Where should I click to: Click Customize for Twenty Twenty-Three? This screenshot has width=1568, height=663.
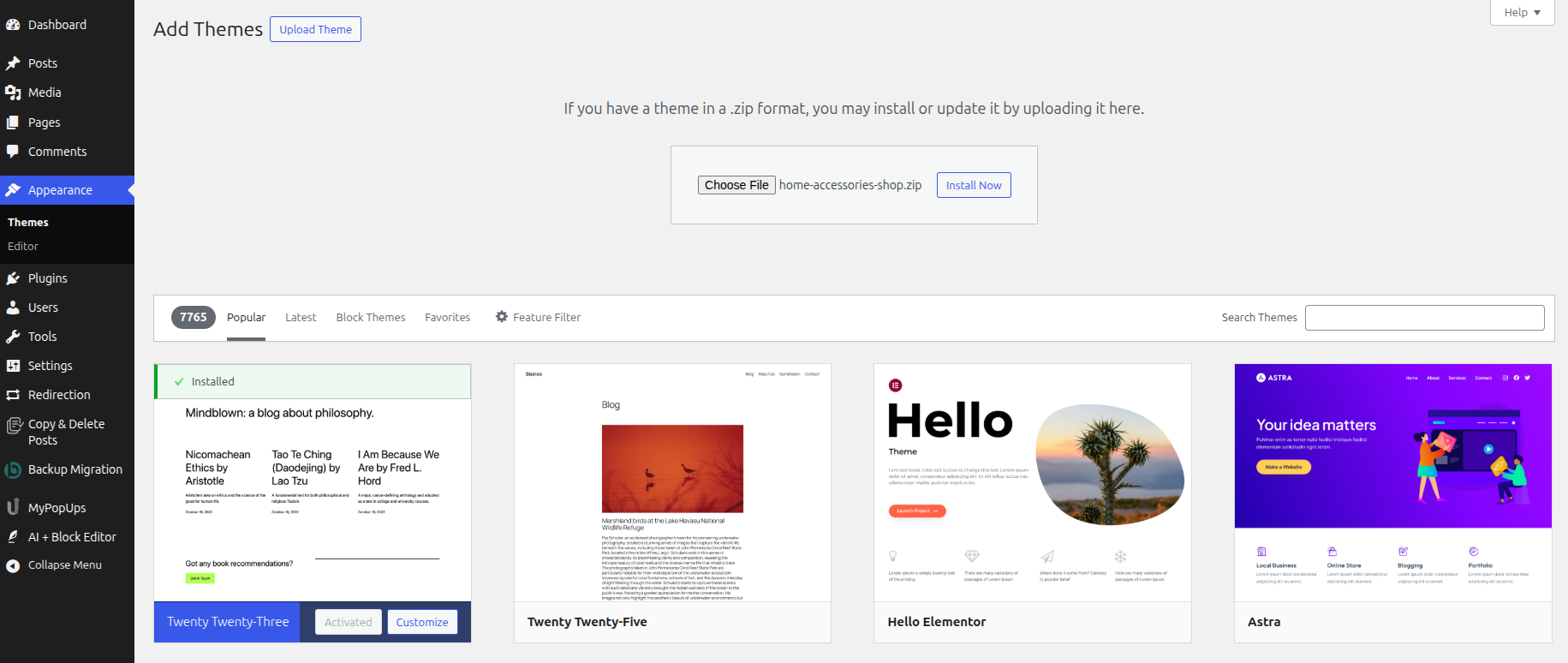[422, 622]
